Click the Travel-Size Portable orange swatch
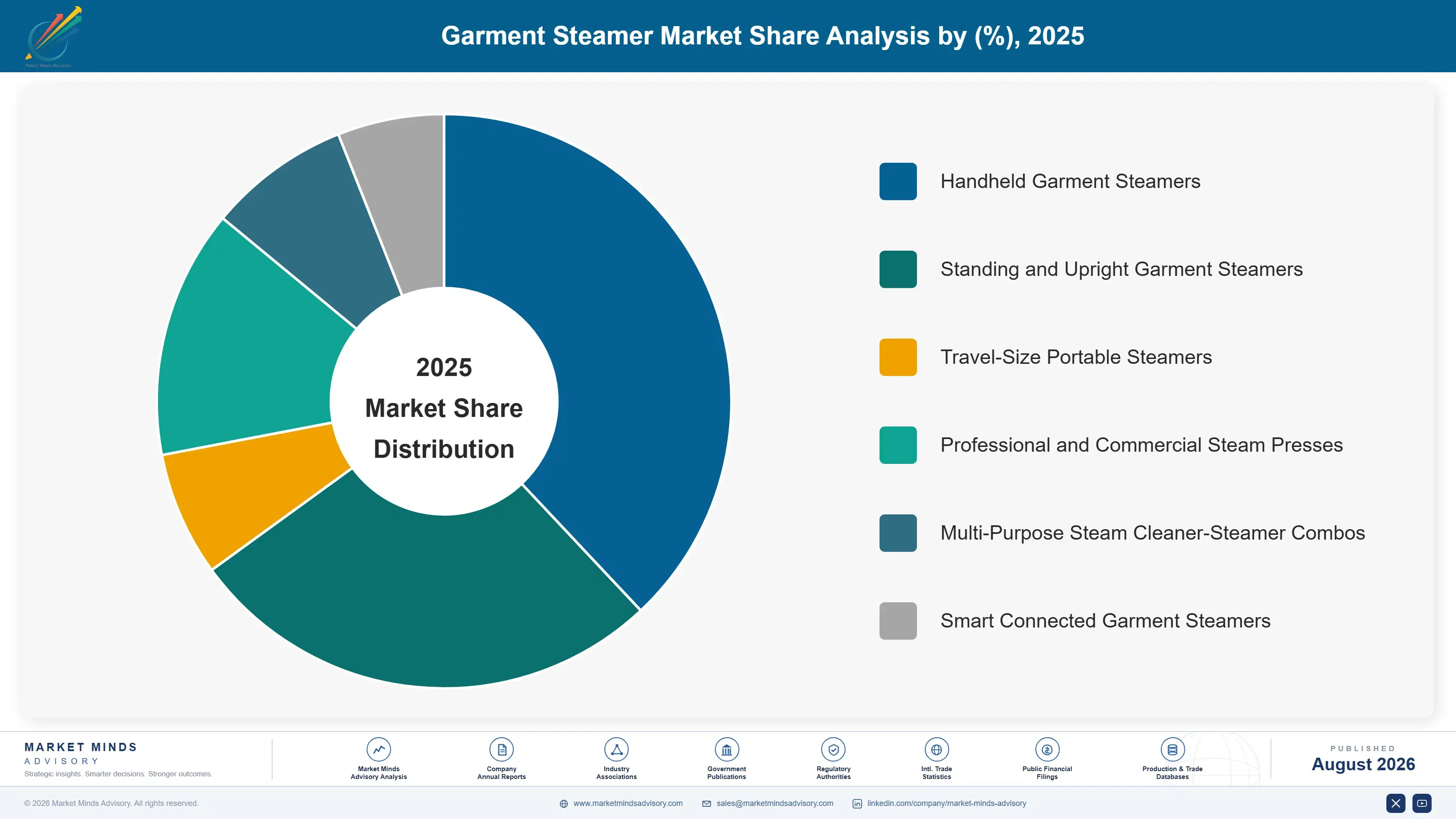Screen dimensions: 1456x819 pos(897,357)
